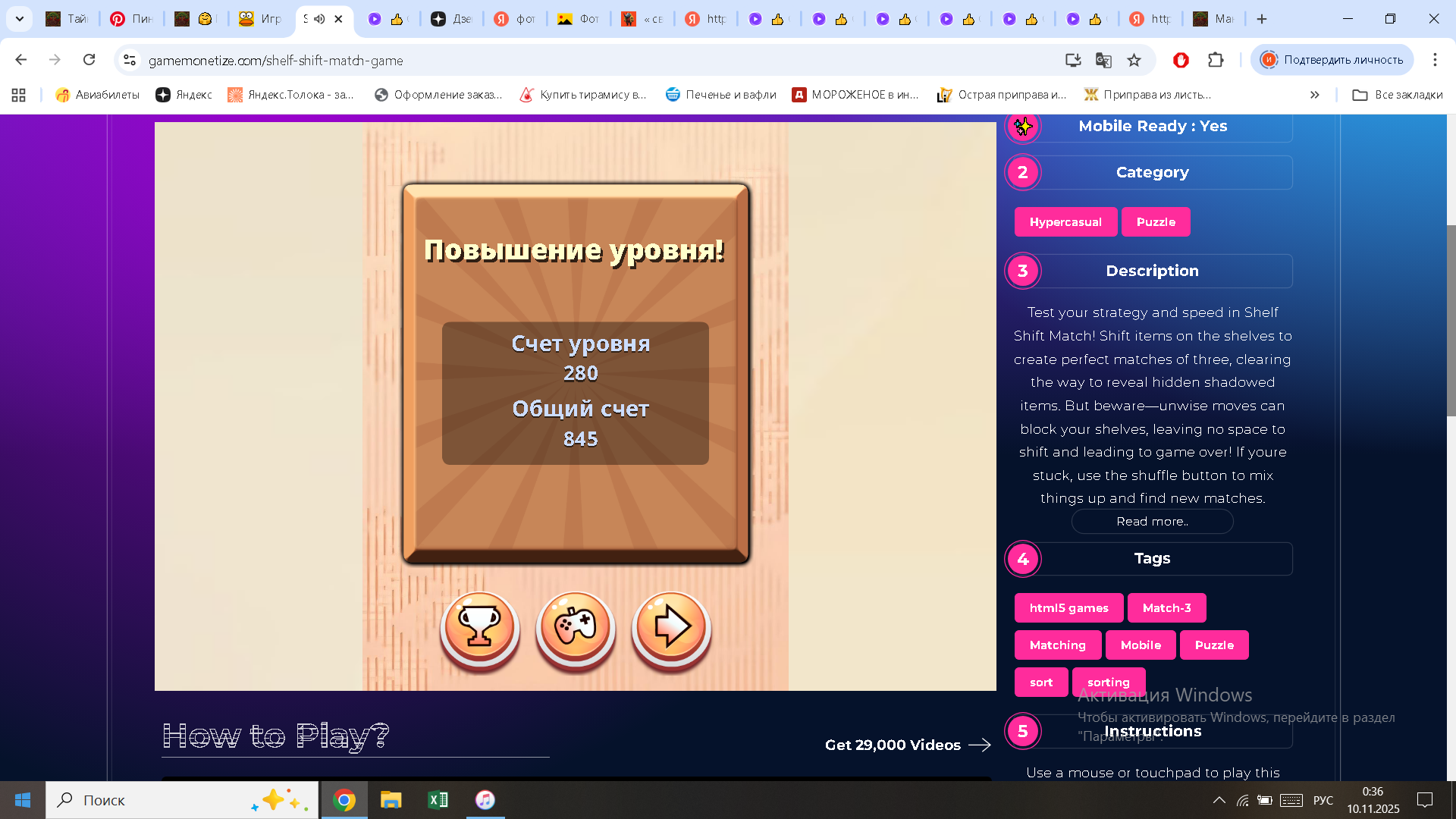Click the Match-3 tag link
The width and height of the screenshot is (1456, 819).
(x=1166, y=607)
